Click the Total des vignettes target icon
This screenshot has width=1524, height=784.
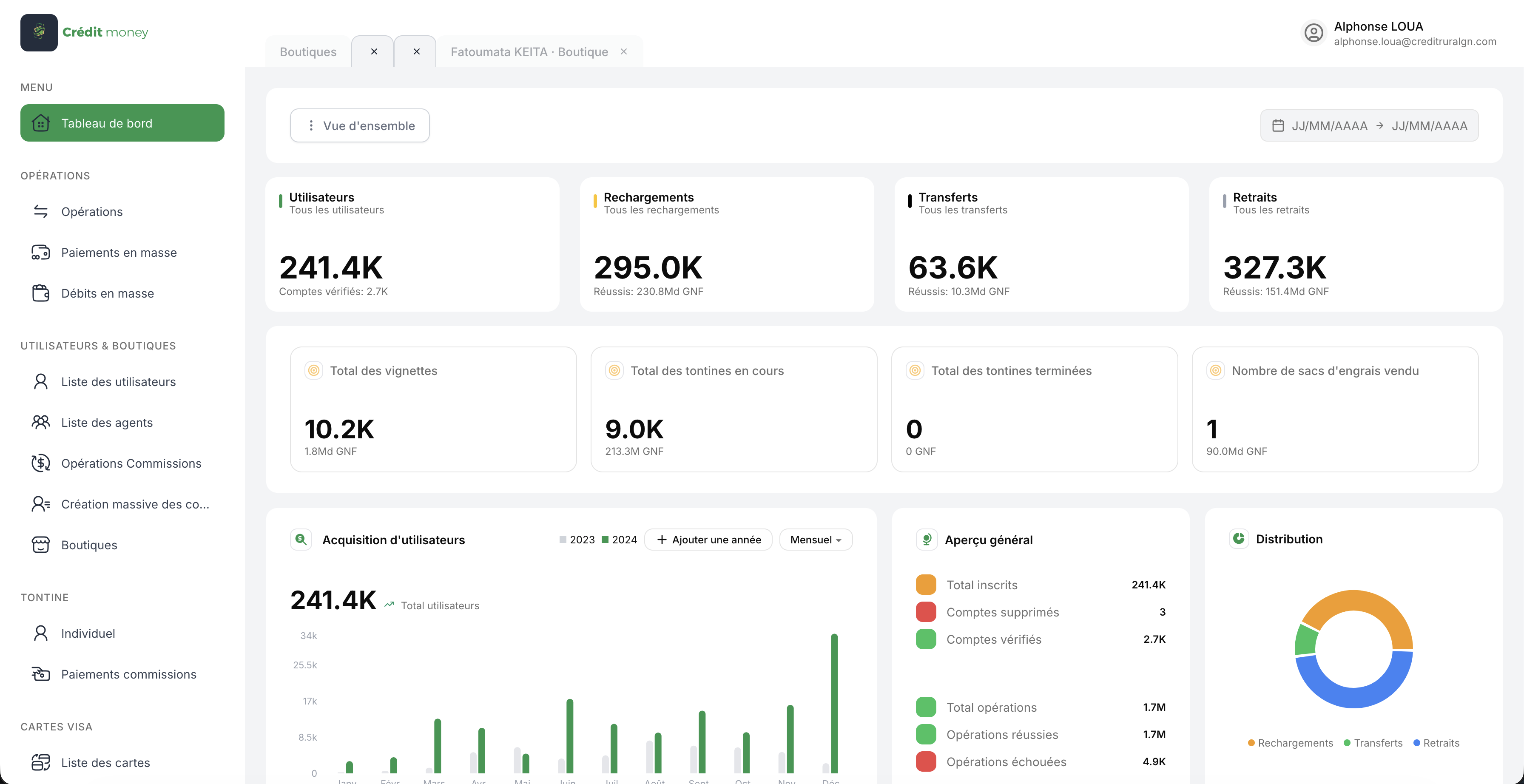click(x=313, y=370)
